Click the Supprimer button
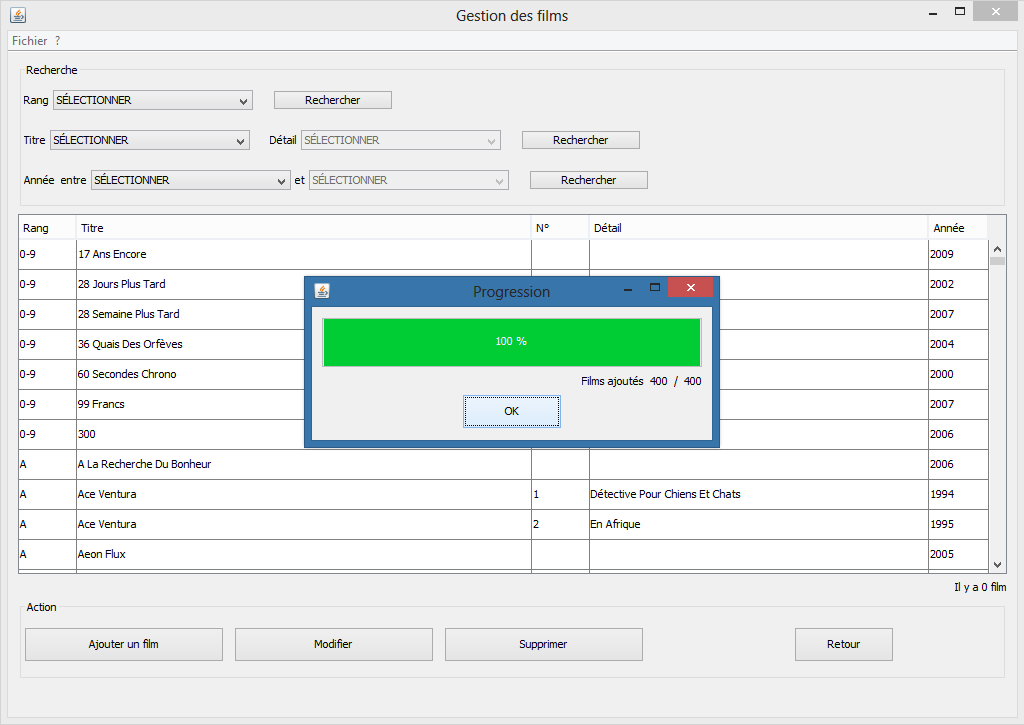 click(x=543, y=644)
